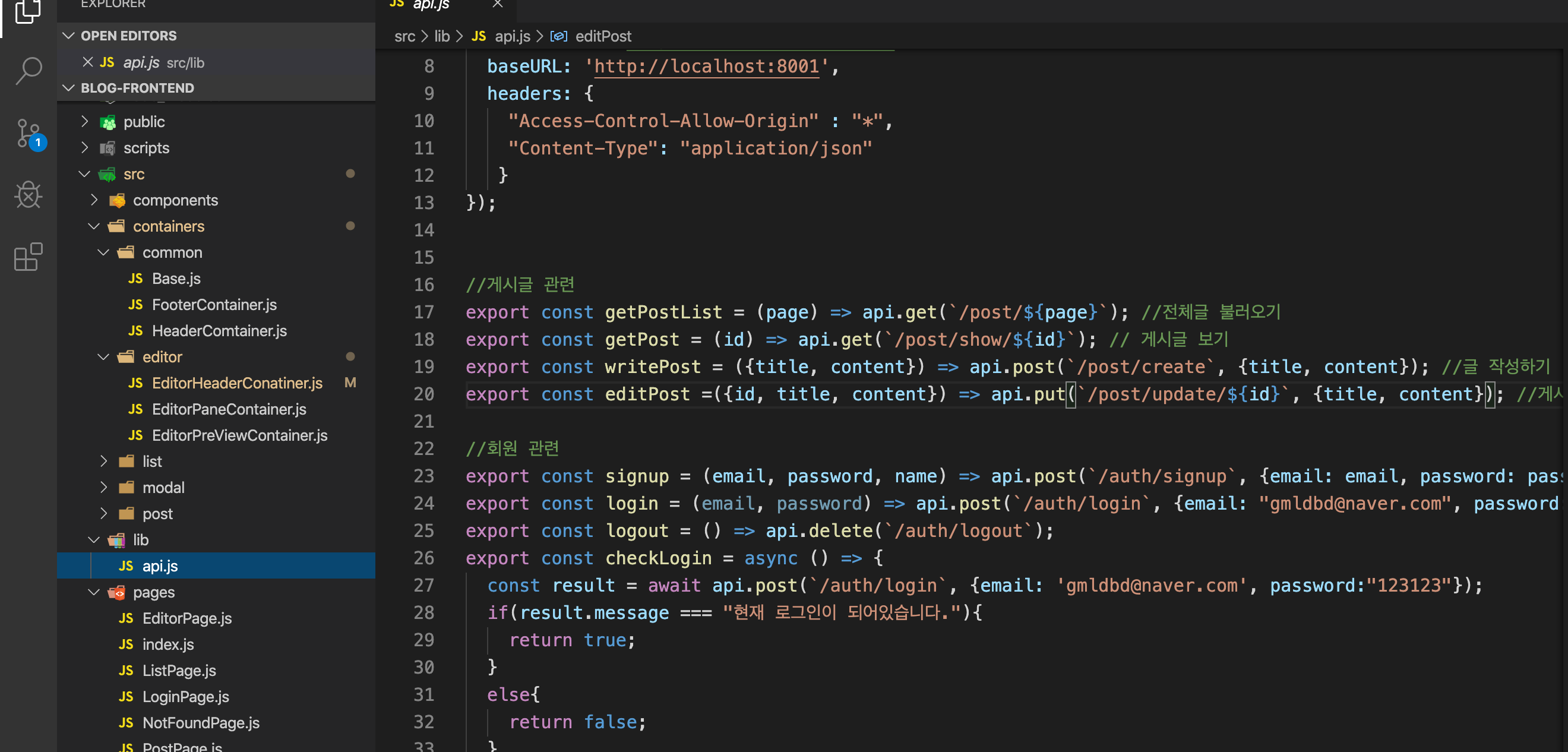The width and height of the screenshot is (1568, 752).
Task: Open LoginPage.js from pages folder
Action: 185,696
